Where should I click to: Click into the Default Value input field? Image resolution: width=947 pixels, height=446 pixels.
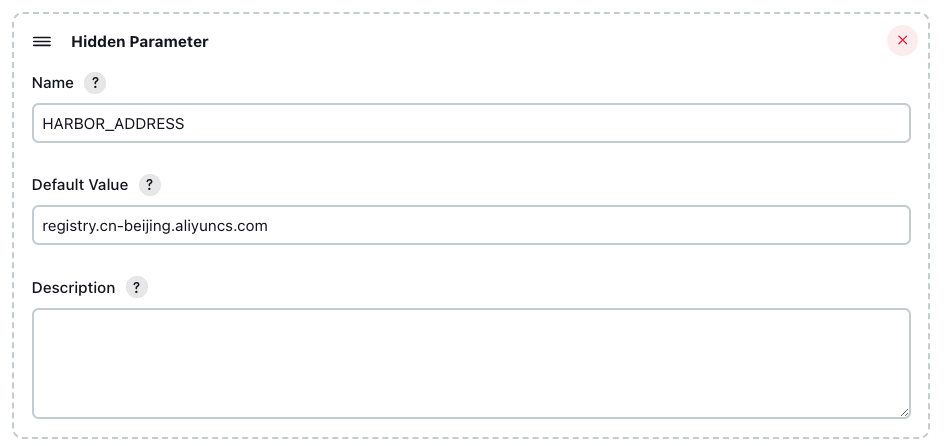[x=471, y=225]
